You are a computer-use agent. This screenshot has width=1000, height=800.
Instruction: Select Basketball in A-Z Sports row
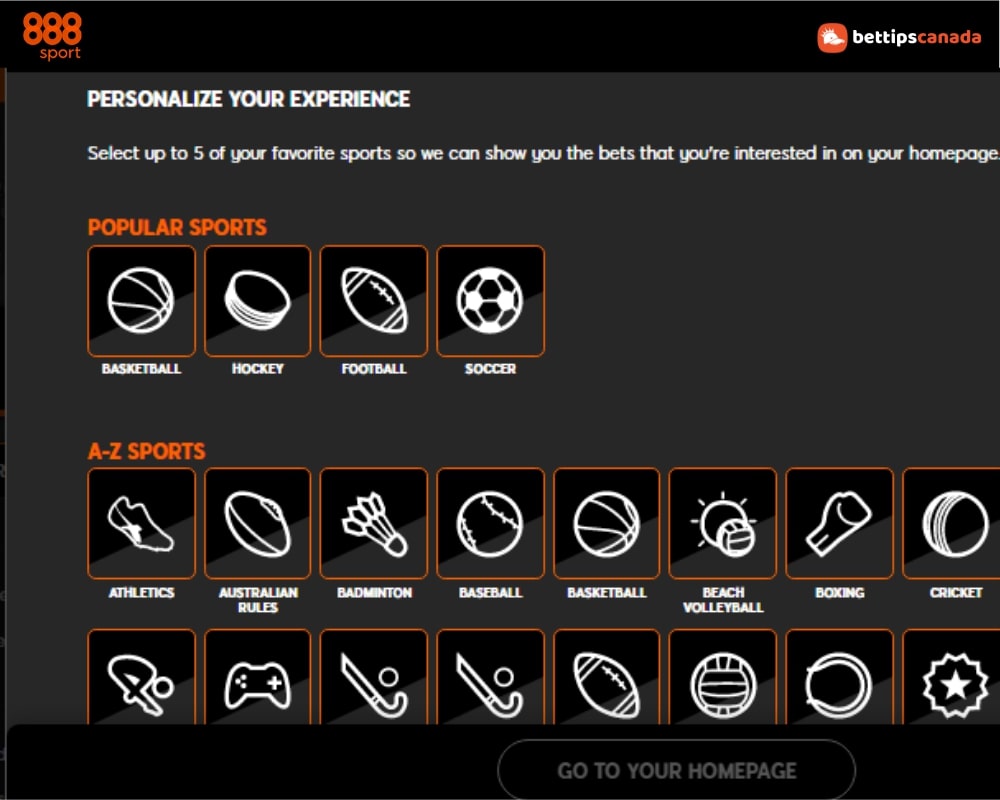click(607, 523)
